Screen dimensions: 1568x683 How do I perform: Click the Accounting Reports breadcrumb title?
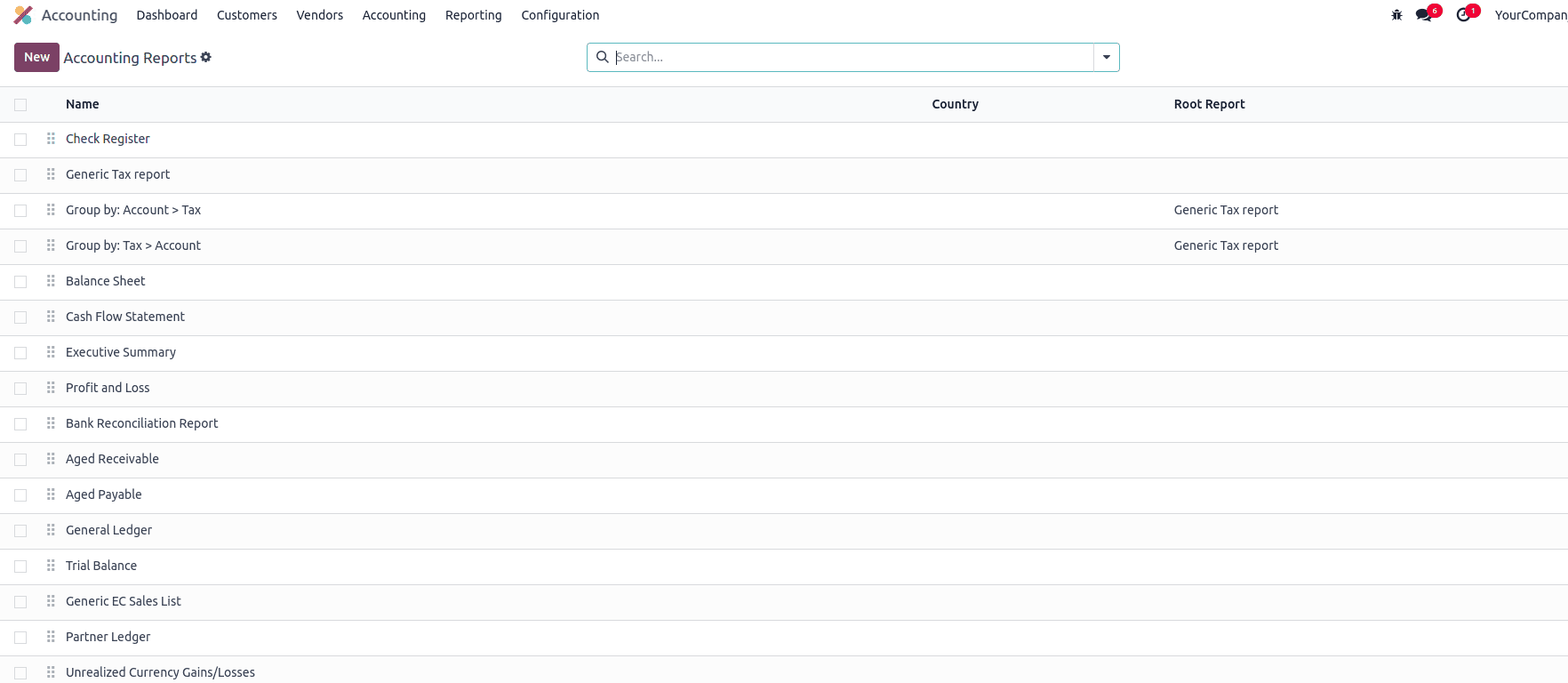click(130, 58)
